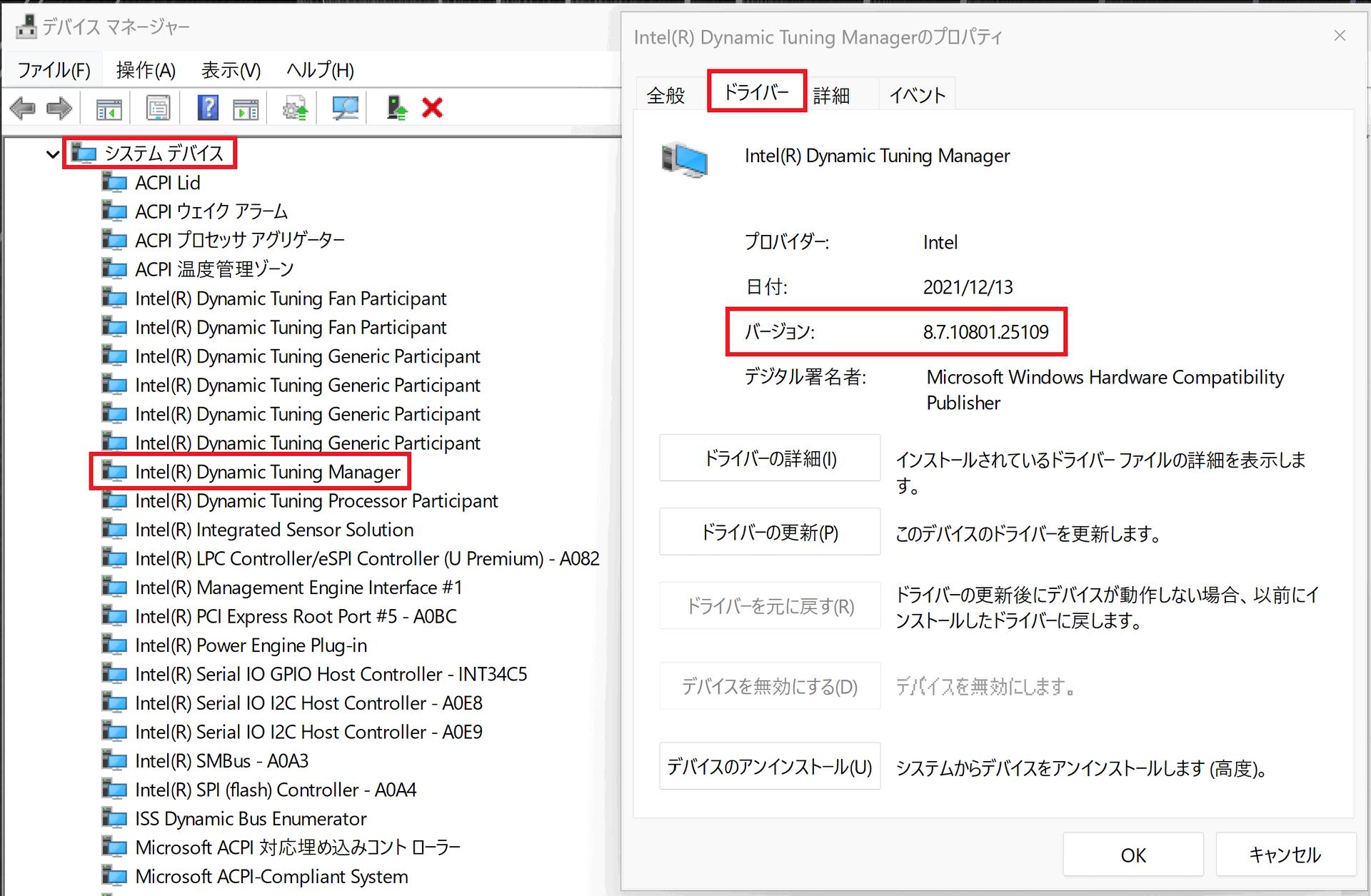The image size is (1371, 896).
Task: Select Serial IO I2C Host Controller A0E9
Action: (308, 732)
